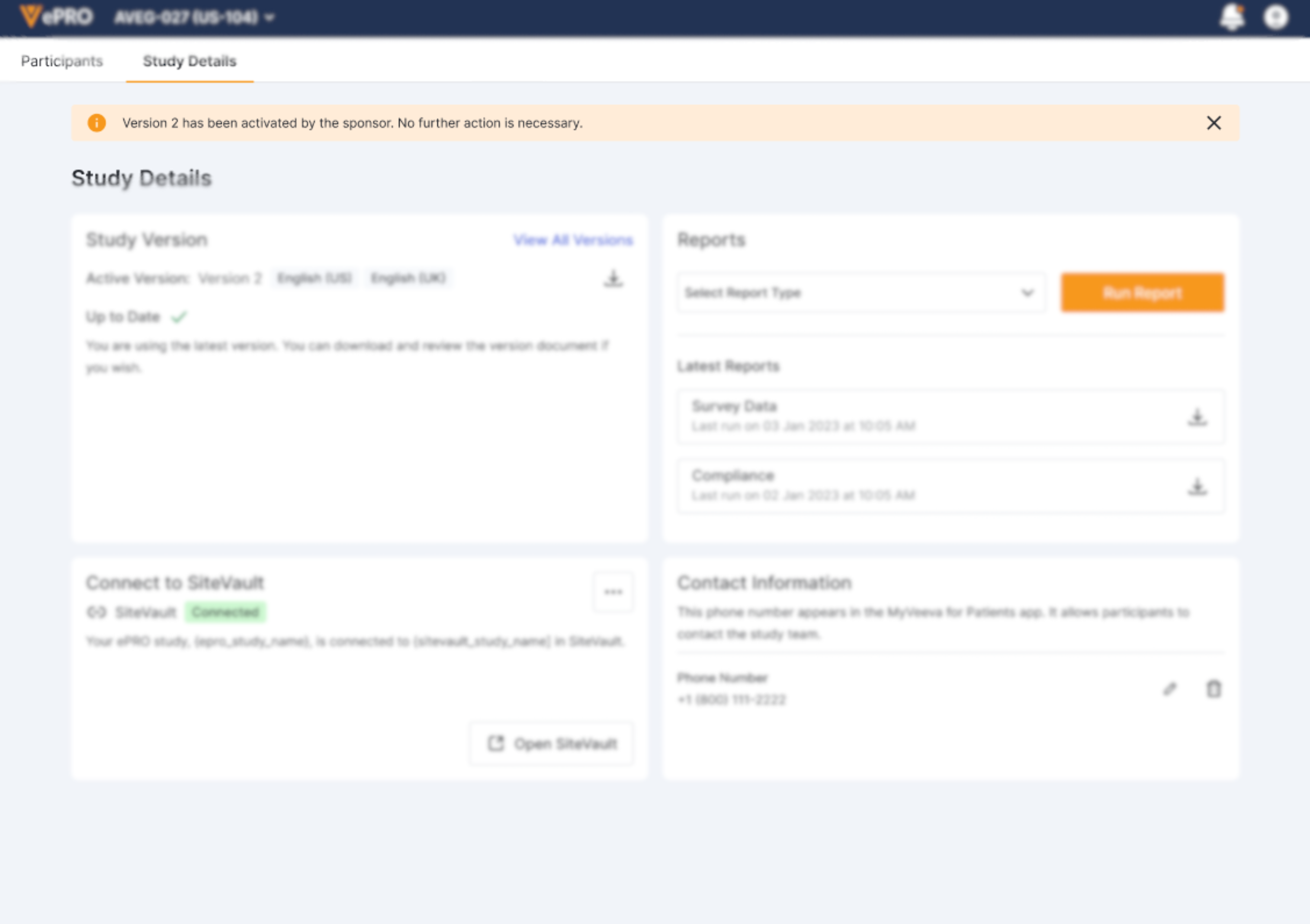Dismiss the Version 2 activation banner
This screenshot has width=1310, height=924.
click(1214, 123)
